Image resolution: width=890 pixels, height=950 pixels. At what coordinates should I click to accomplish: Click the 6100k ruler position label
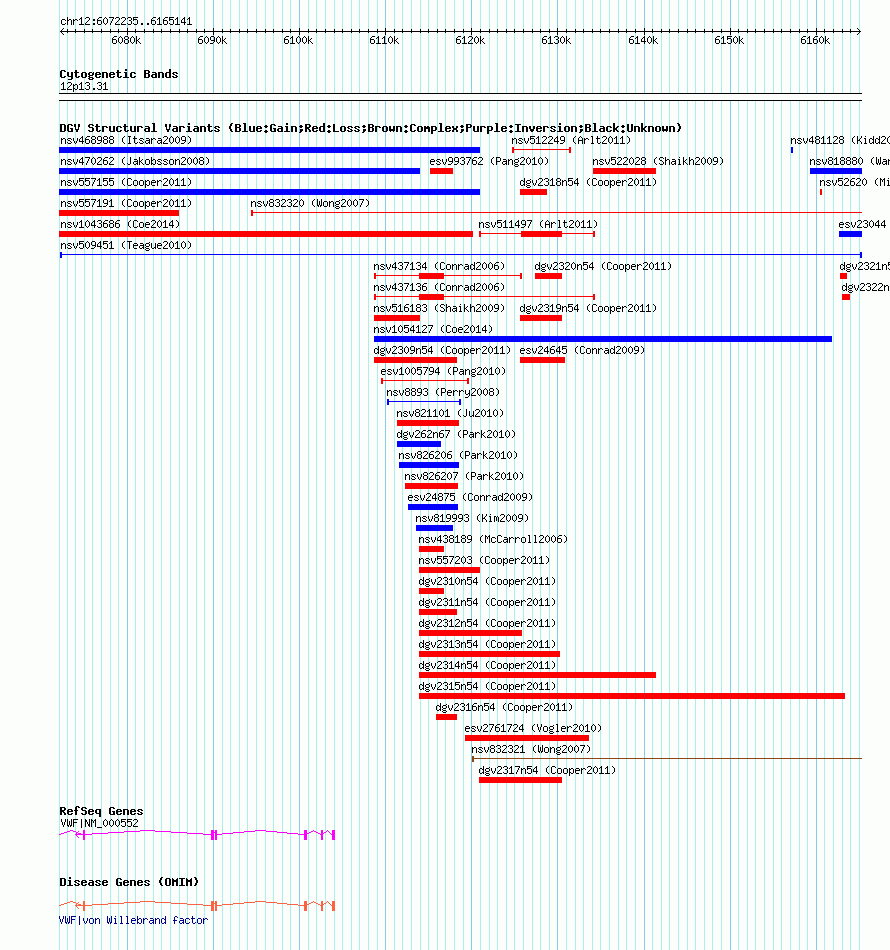point(298,41)
